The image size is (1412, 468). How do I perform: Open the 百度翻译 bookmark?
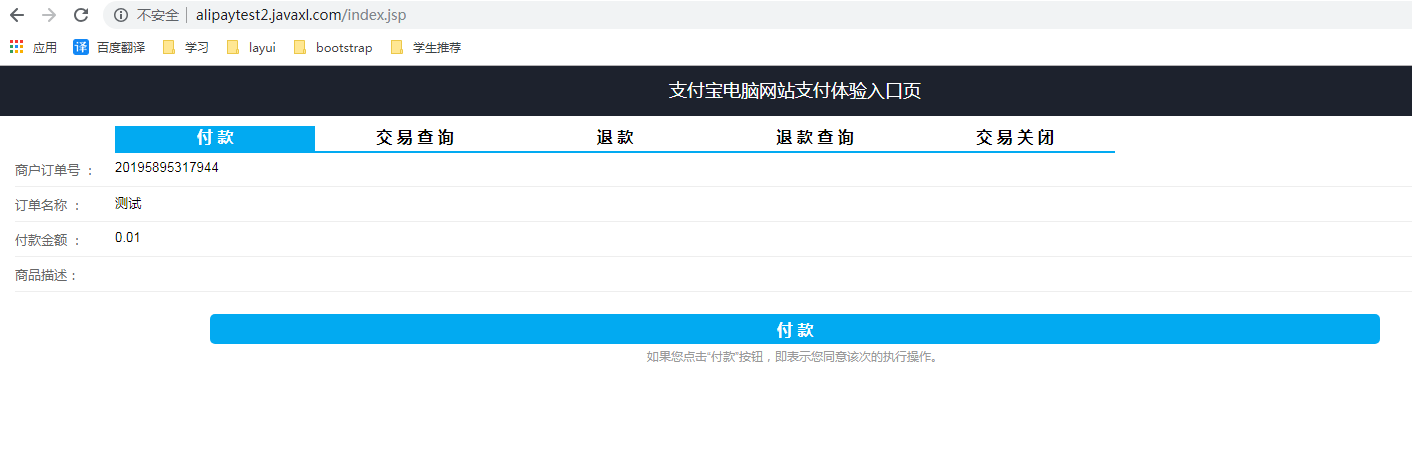(109, 47)
